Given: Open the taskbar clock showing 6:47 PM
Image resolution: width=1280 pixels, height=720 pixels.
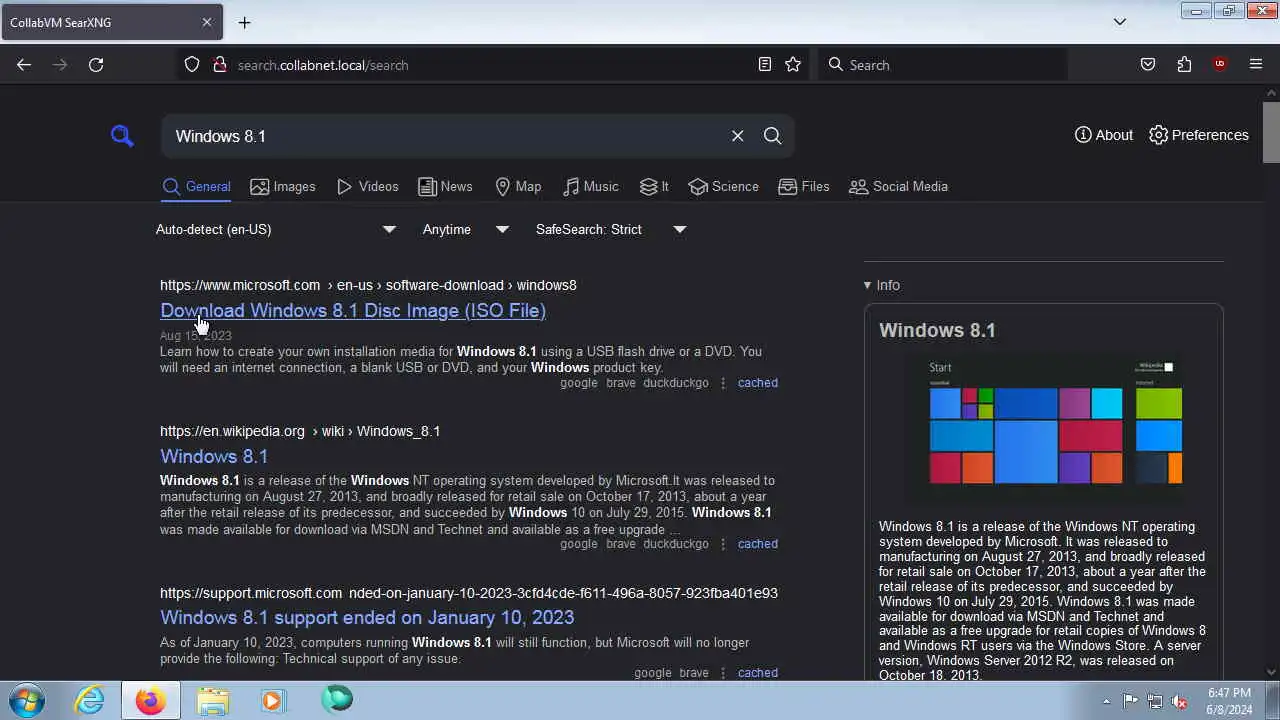Looking at the screenshot, I should (1229, 701).
